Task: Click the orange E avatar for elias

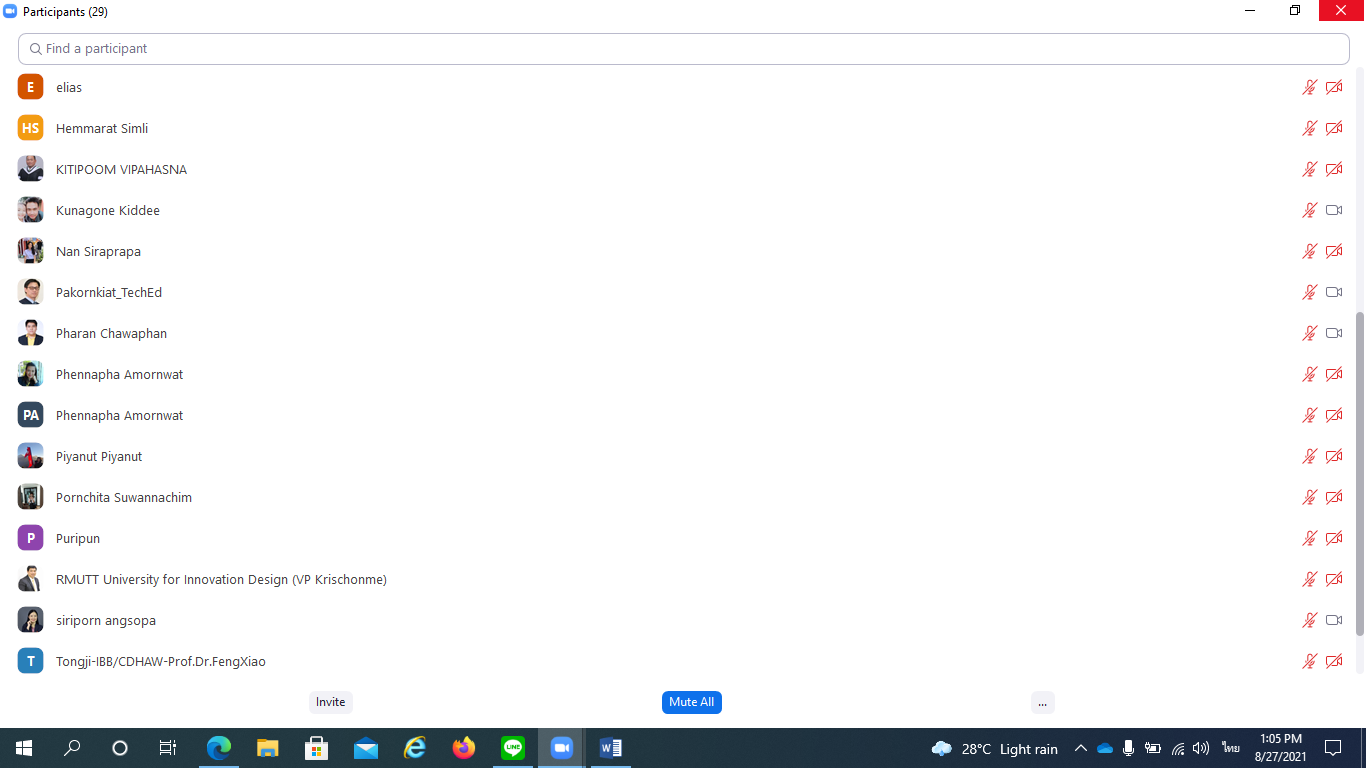Action: pos(30,87)
